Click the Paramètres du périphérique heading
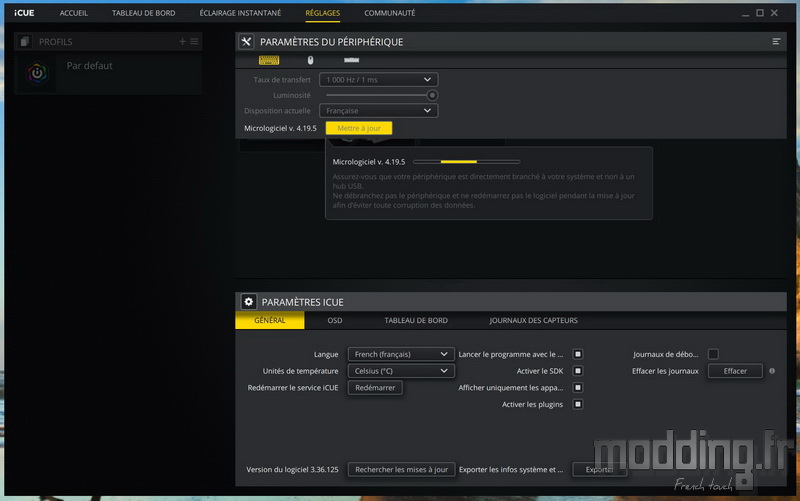 [x=331, y=42]
